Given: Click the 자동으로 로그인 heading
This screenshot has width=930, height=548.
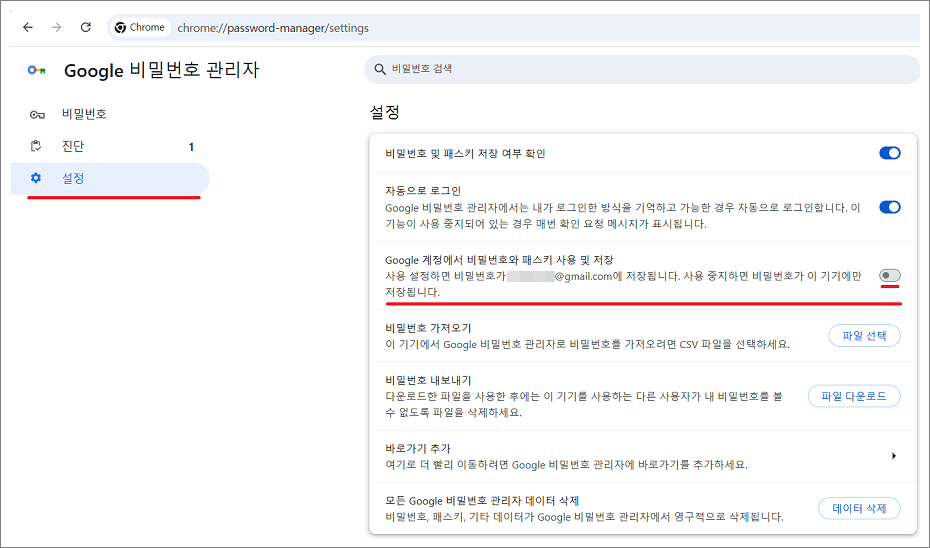Looking at the screenshot, I should (423, 191).
